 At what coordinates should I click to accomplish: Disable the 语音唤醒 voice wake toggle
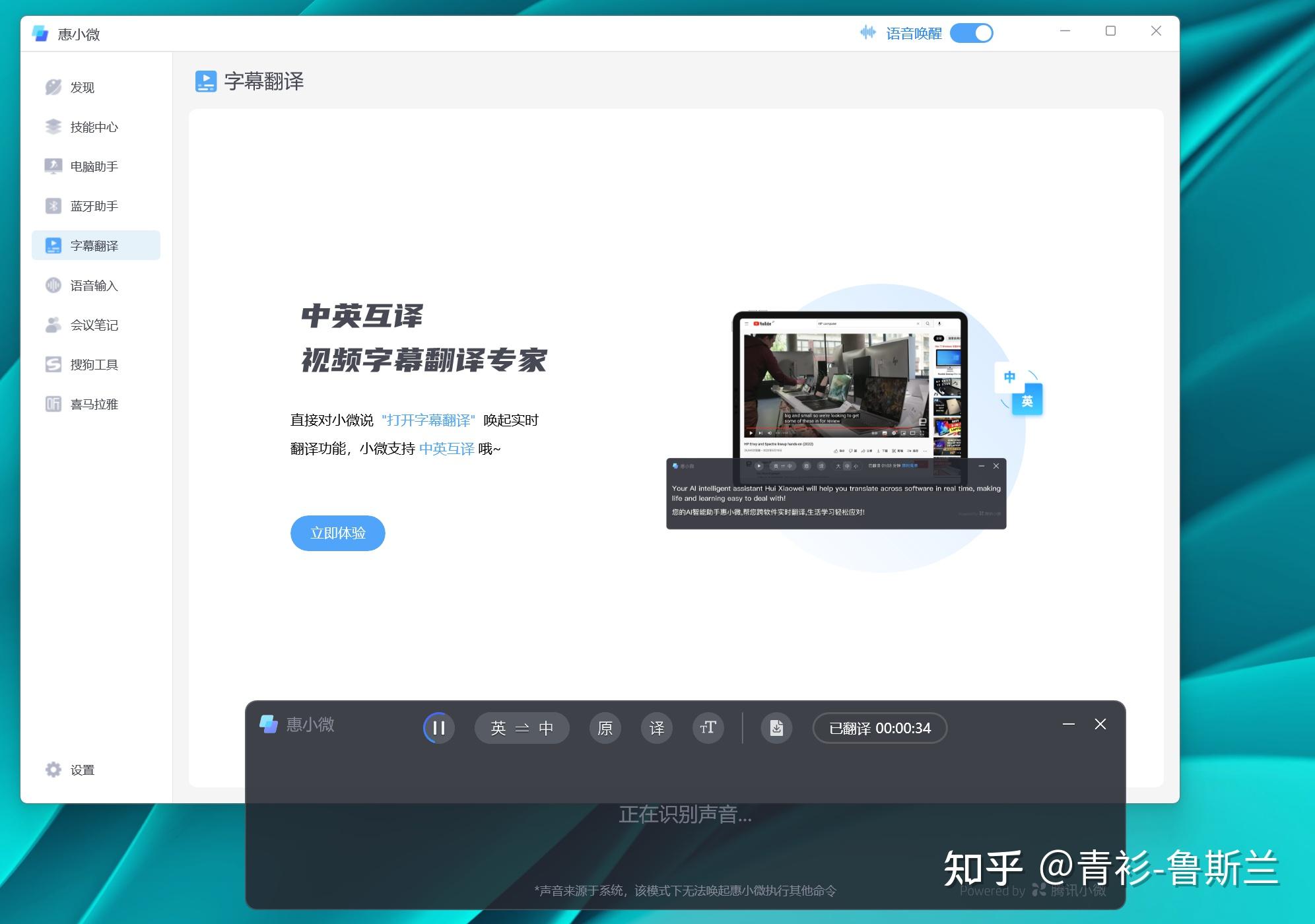point(972,32)
